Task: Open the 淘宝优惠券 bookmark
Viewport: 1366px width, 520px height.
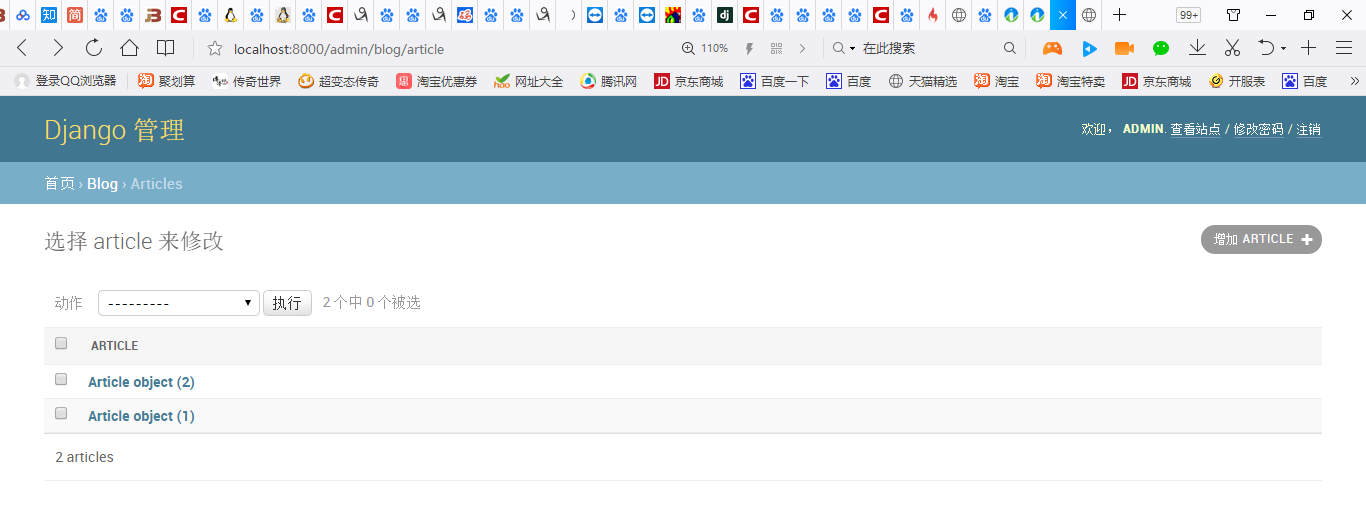Action: (436, 81)
